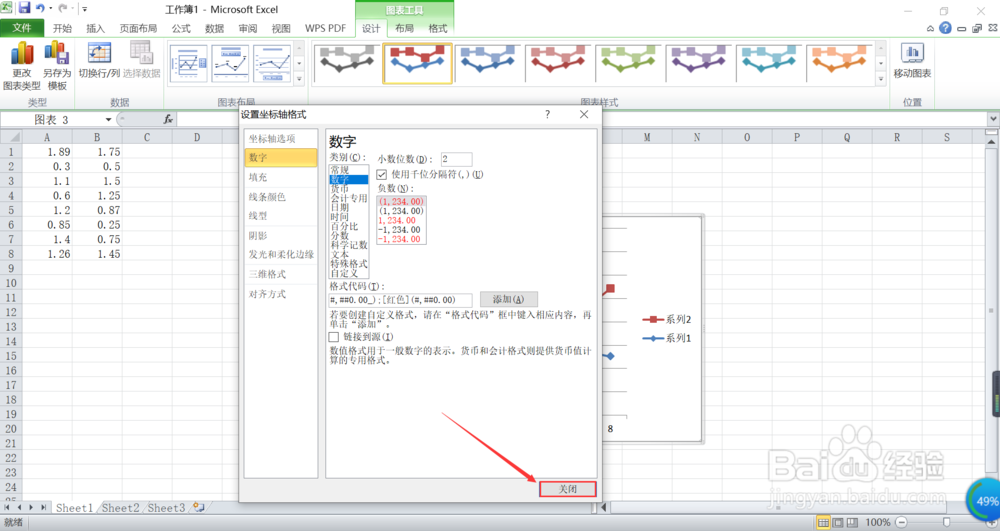Toggle Link to source (链接到源) checkbox
Image resolution: width=1000 pixels, height=531 pixels.
(x=334, y=337)
